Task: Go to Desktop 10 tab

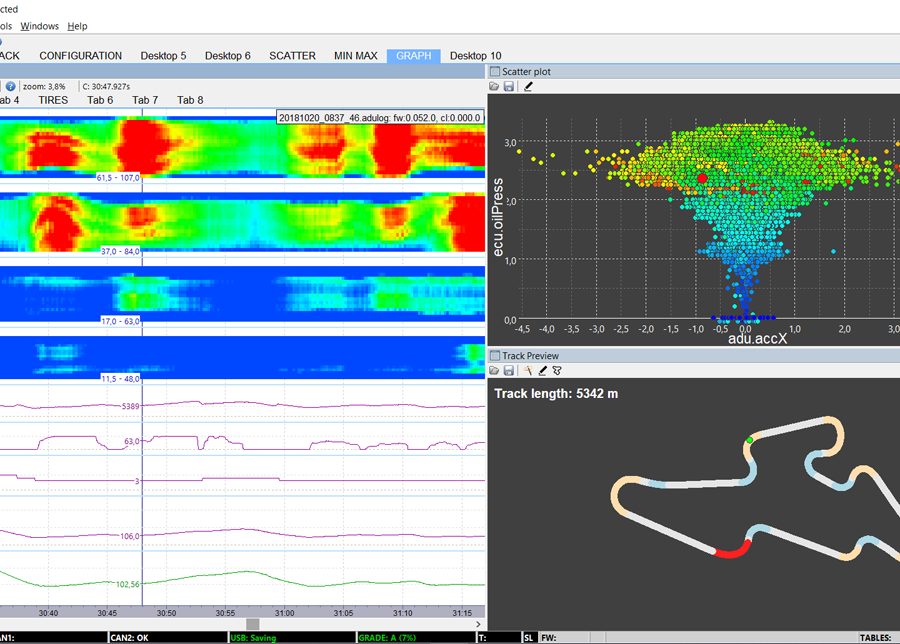Action: pos(475,56)
